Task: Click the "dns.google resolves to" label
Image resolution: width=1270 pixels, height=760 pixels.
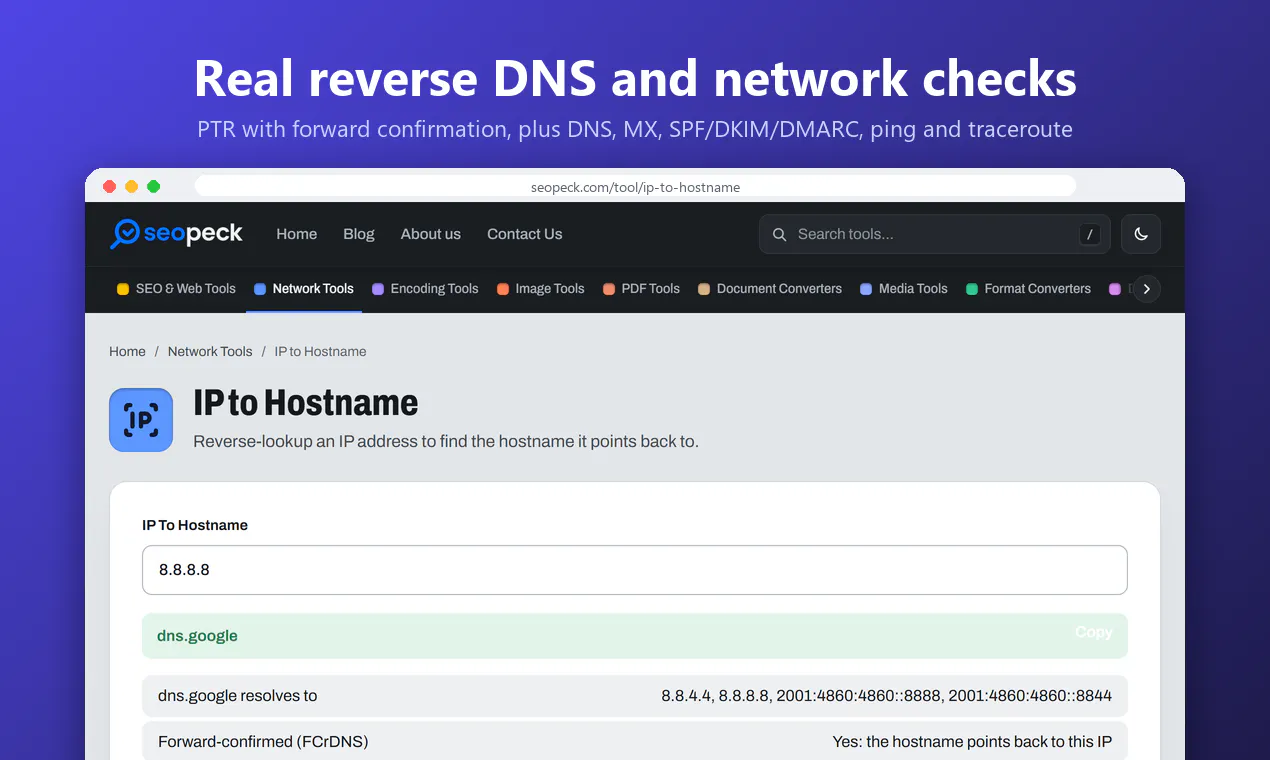Action: pyautogui.click(x=237, y=695)
